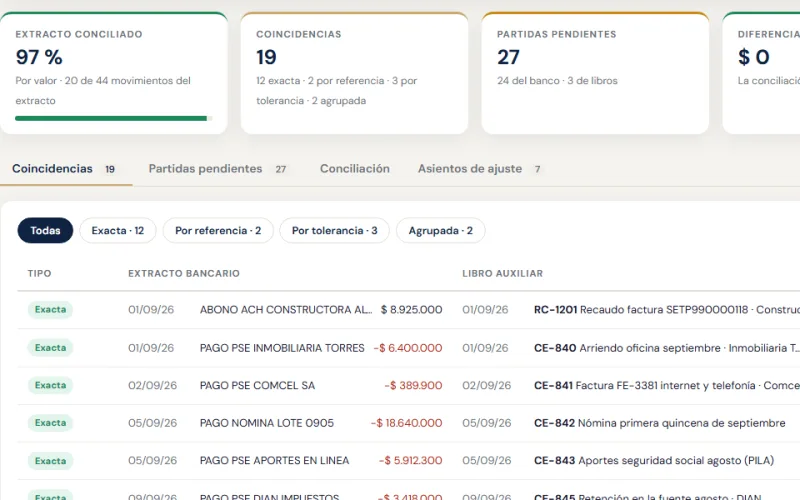Click Exacta badge on COMCEL SA row
800x500 pixels.
click(50, 385)
